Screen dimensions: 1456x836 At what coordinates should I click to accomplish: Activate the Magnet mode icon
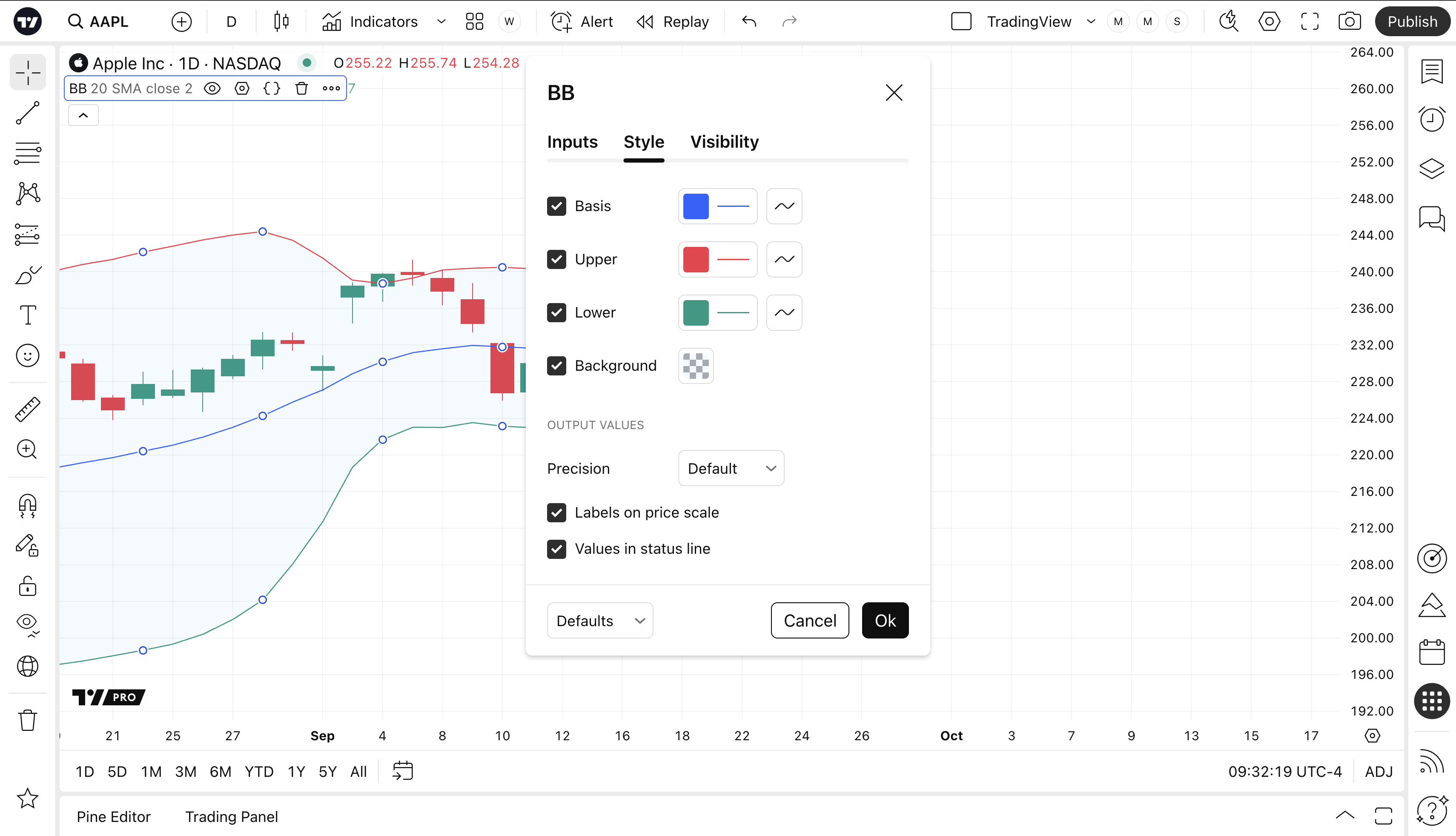[x=28, y=506]
